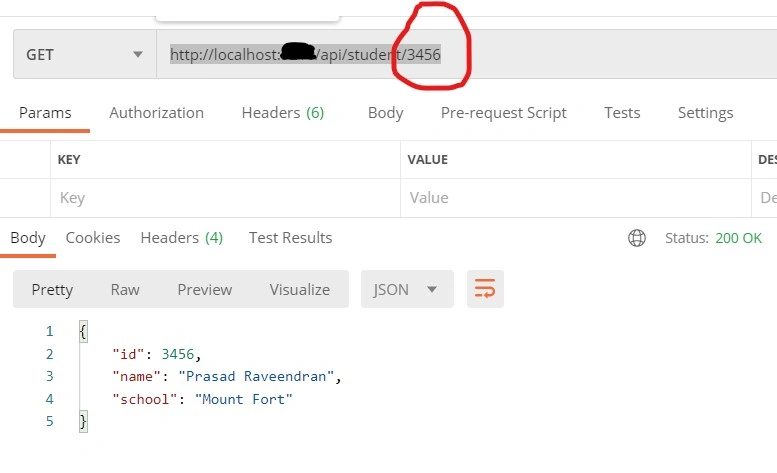The height and width of the screenshot is (473, 777).
Task: Select the Raw view button
Action: click(125, 289)
